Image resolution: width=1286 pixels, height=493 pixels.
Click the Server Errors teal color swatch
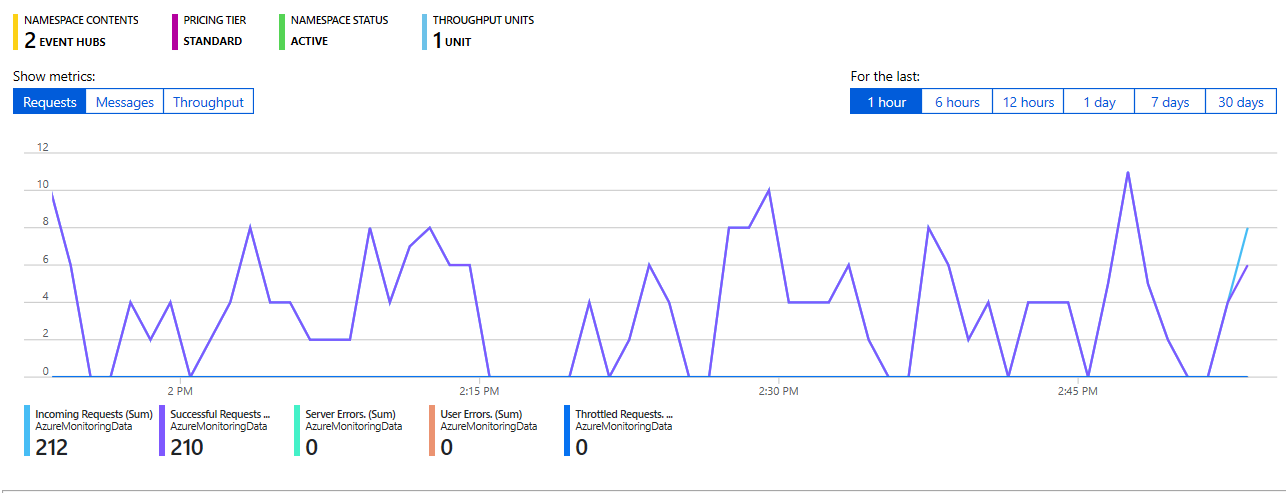click(x=297, y=431)
